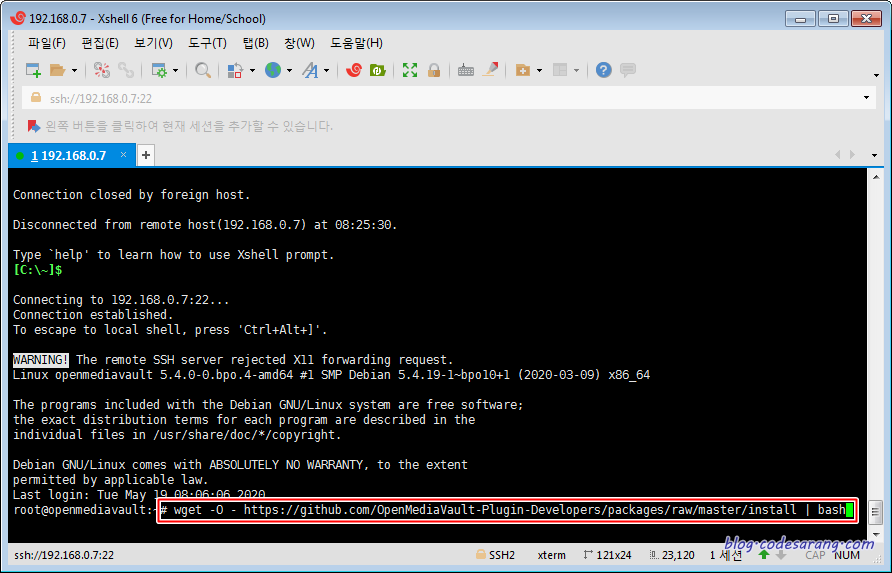This screenshot has width=892, height=573.
Task: Click the Layout panes toolbar icon
Action: (x=560, y=70)
